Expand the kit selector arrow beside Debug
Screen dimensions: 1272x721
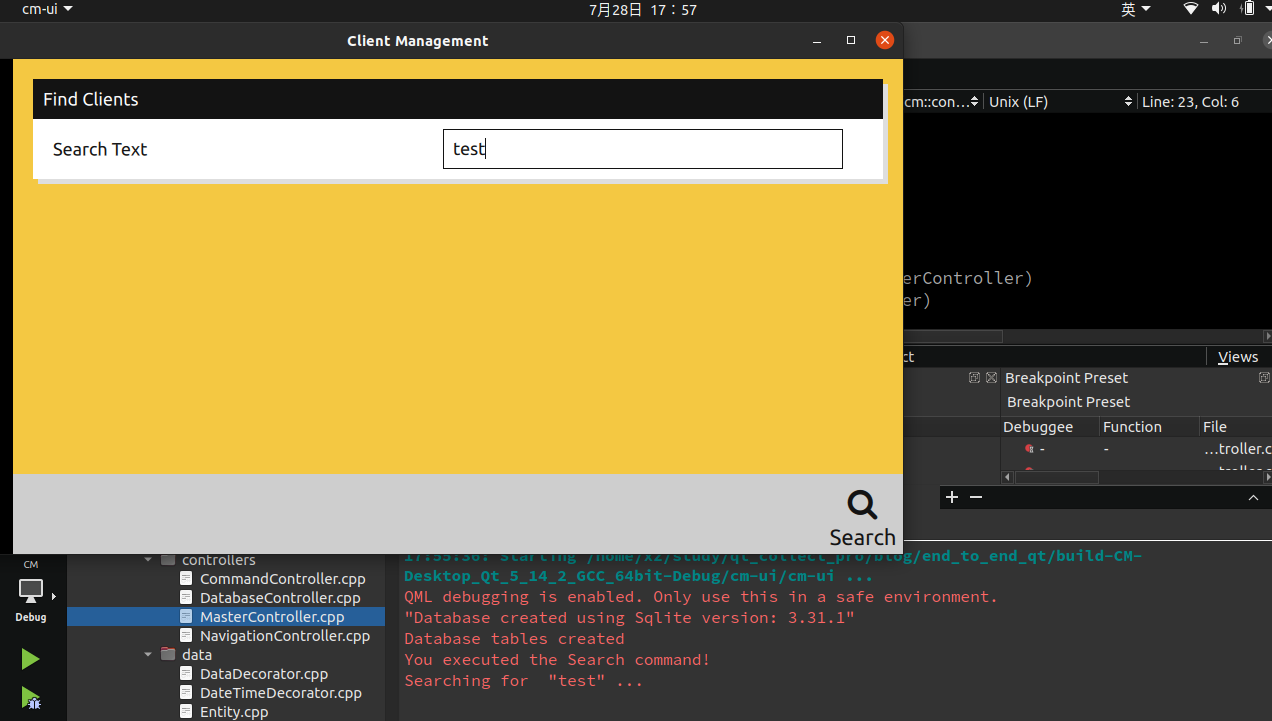54,597
